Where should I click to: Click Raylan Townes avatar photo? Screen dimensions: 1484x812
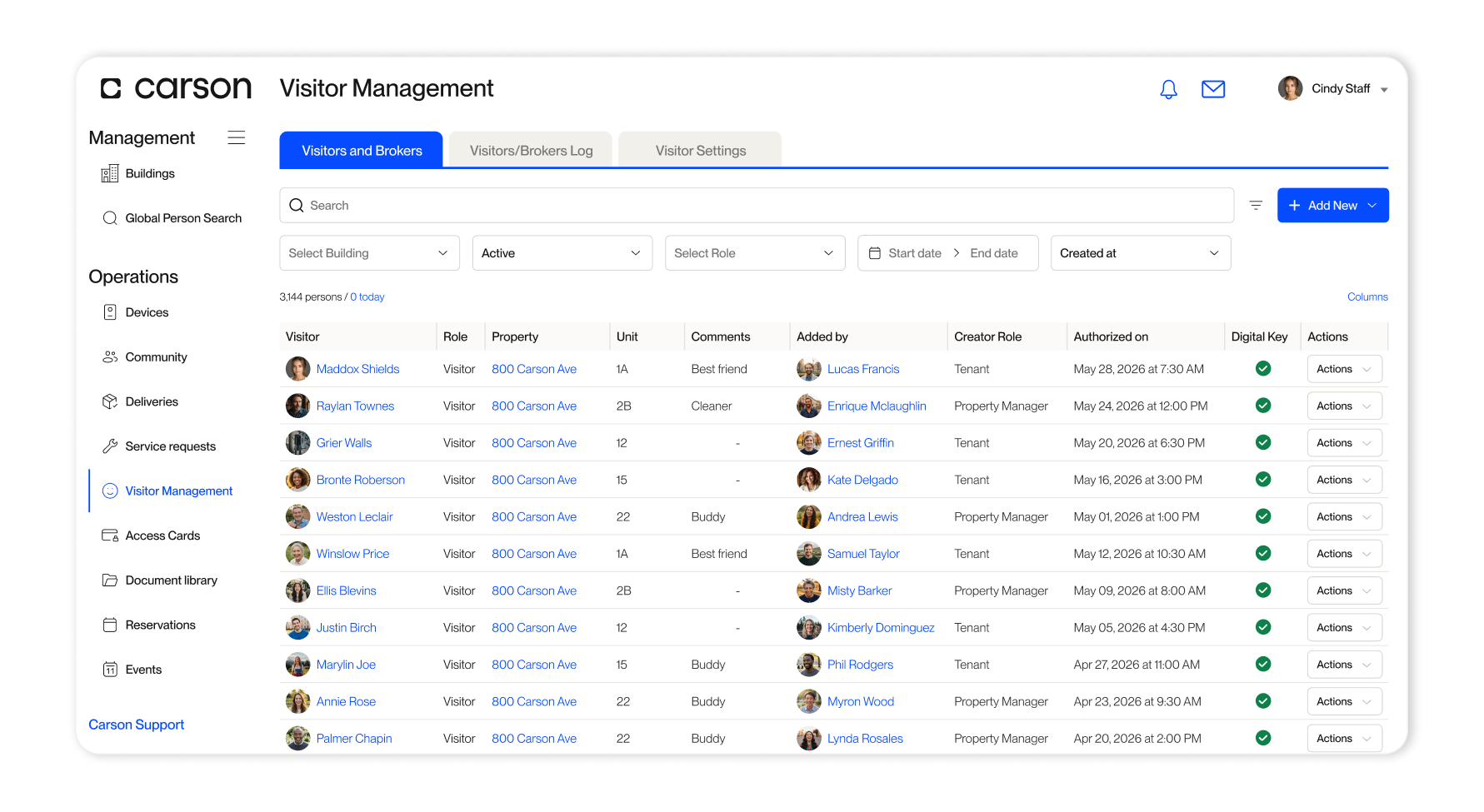point(297,406)
